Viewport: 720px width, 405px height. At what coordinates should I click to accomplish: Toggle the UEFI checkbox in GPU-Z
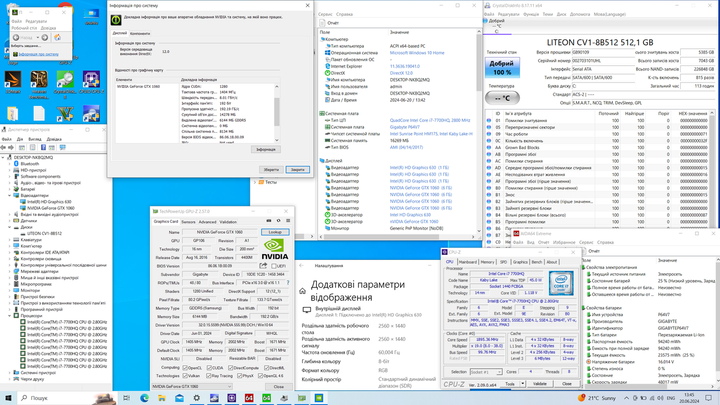pyautogui.click(x=274, y=266)
